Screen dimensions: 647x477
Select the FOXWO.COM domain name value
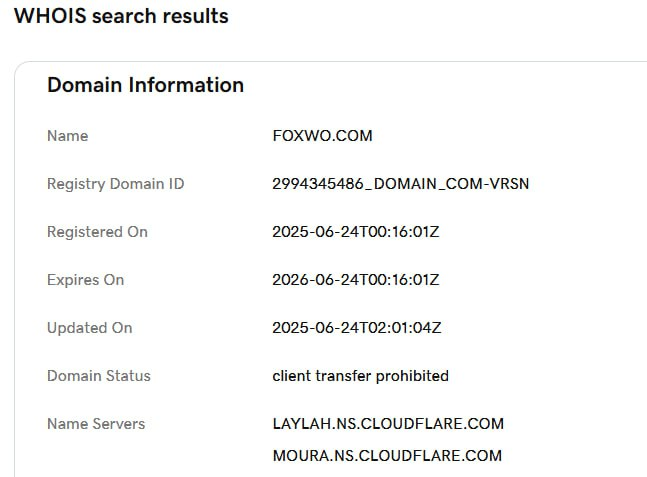[x=322, y=136]
